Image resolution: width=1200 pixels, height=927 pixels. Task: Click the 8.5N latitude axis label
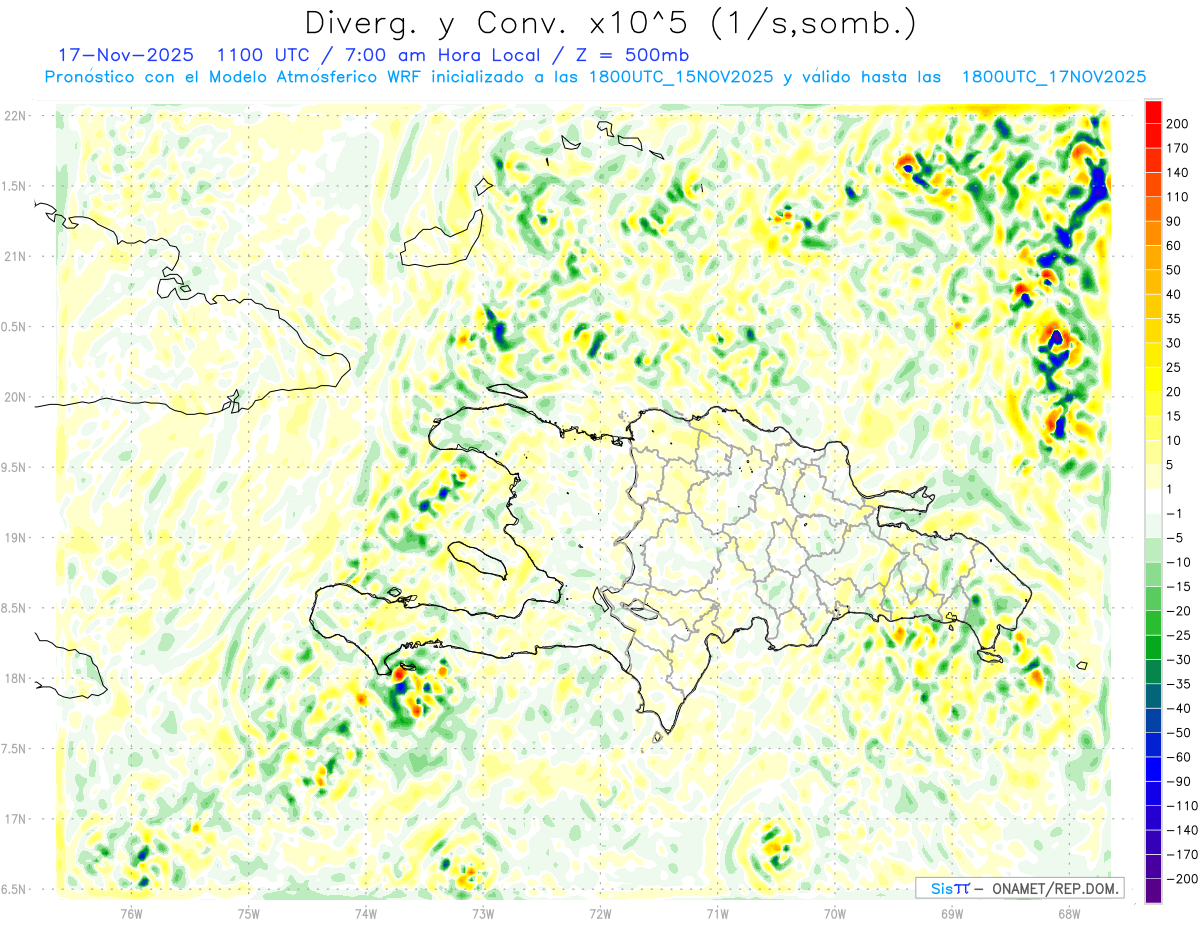pyautogui.click(x=14, y=608)
